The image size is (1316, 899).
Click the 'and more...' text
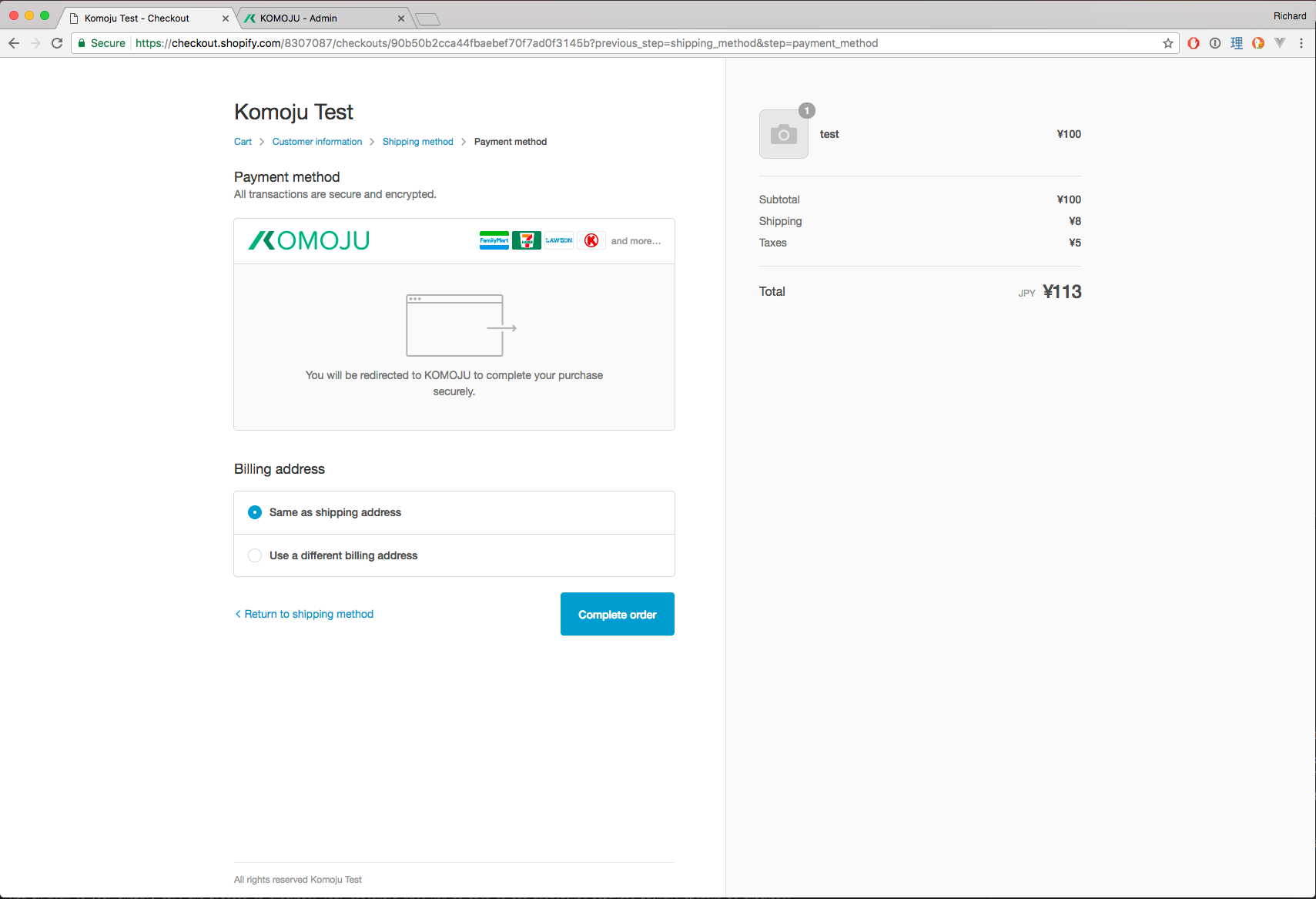coord(636,241)
